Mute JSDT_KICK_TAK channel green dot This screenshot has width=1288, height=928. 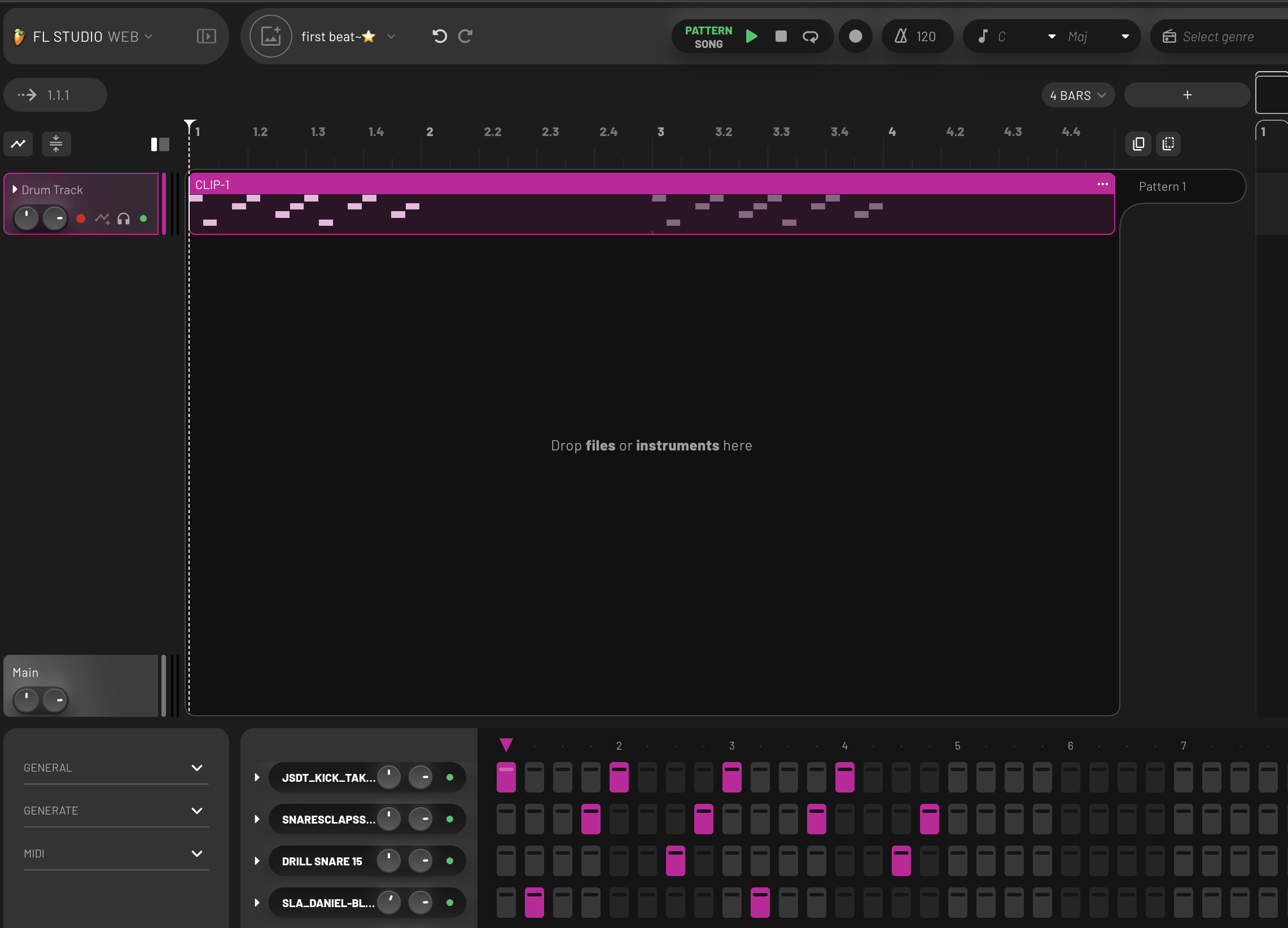[450, 777]
